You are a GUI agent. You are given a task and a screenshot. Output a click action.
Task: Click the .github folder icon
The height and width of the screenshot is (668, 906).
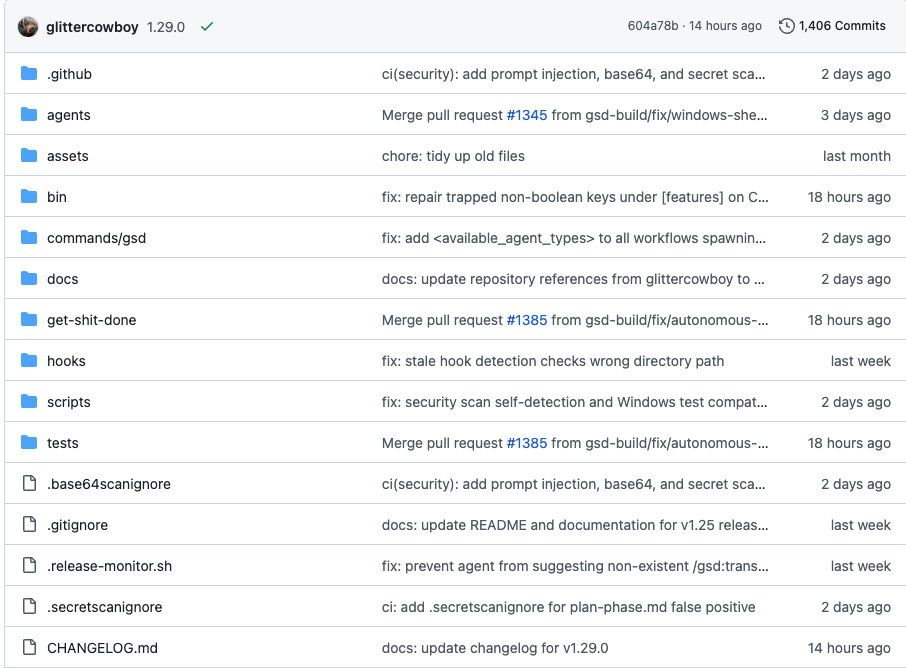[29, 73]
